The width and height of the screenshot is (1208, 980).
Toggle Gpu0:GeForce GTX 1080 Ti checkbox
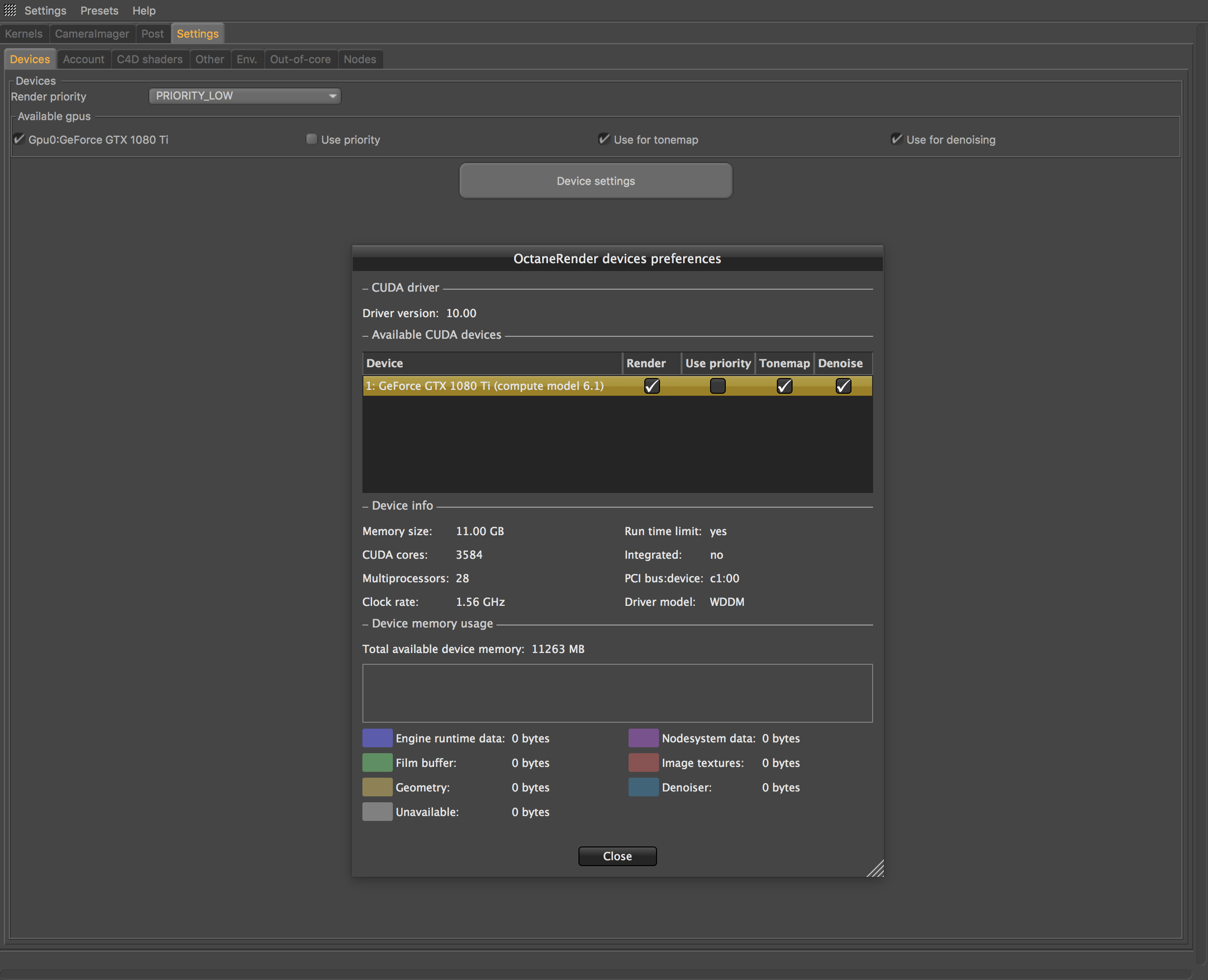click(19, 139)
